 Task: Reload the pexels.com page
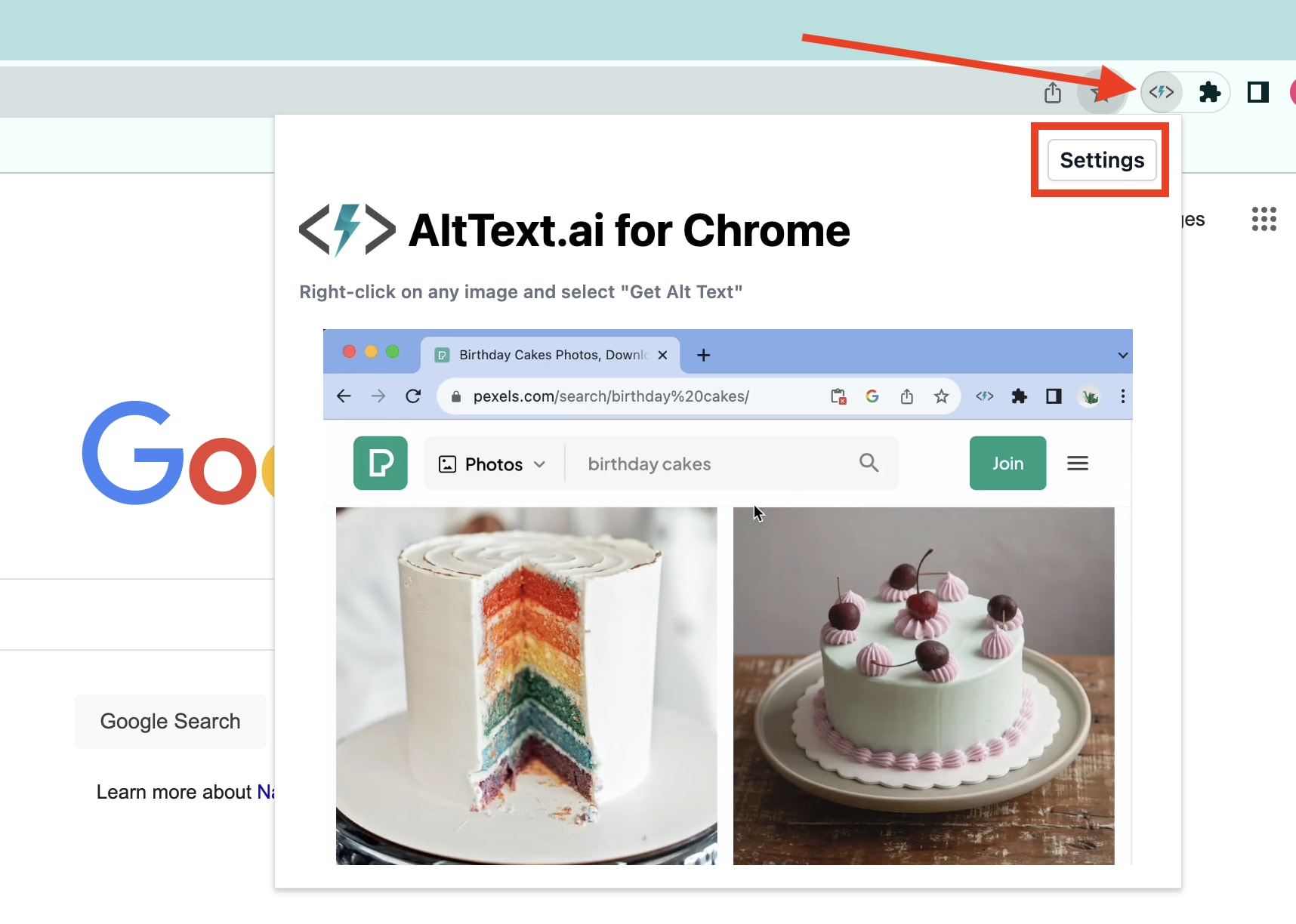pos(413,396)
